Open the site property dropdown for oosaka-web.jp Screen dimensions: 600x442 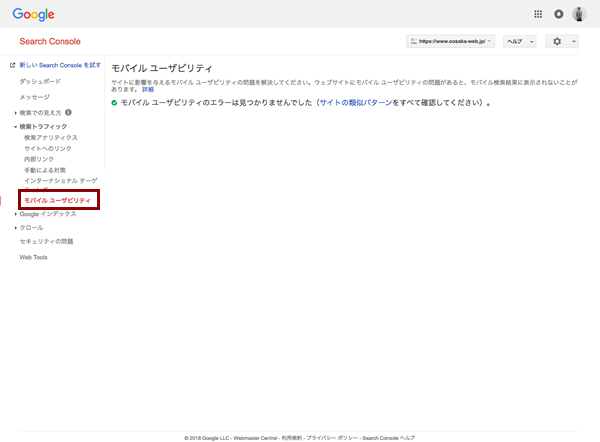[x=450, y=41]
